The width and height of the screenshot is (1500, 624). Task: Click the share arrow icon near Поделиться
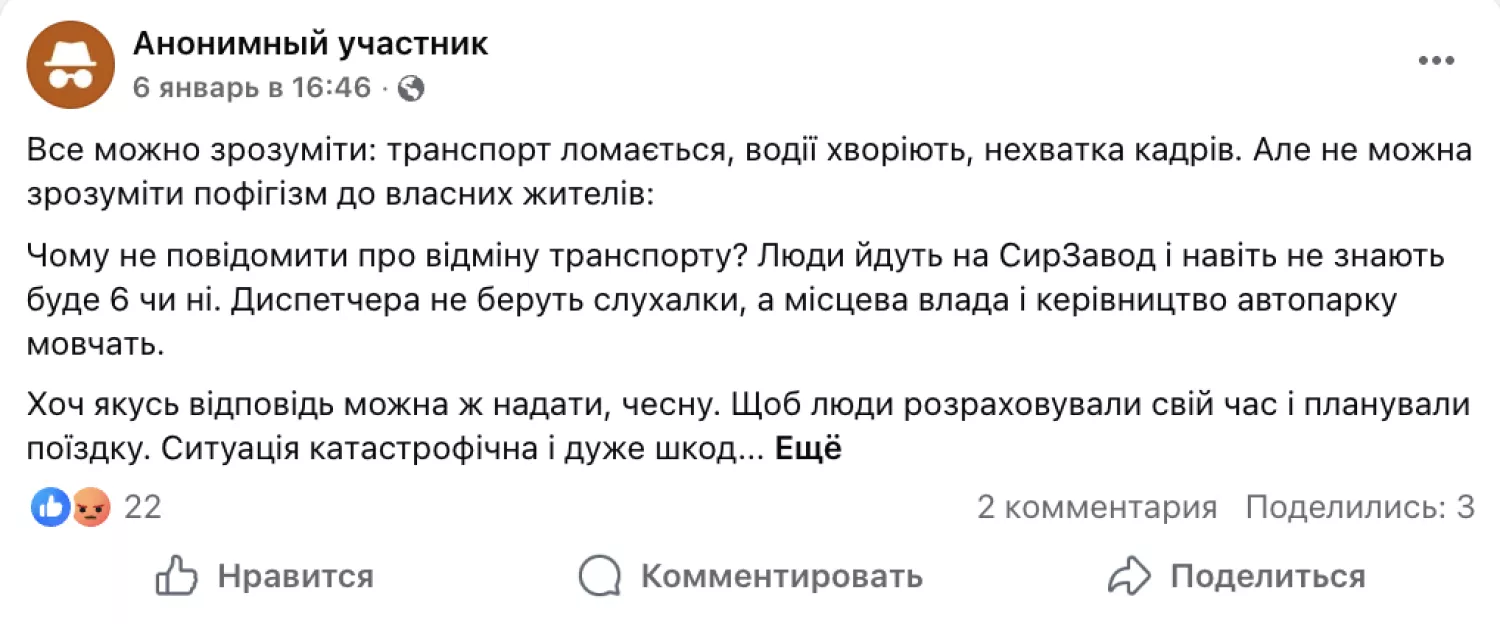pyautogui.click(x=1129, y=576)
